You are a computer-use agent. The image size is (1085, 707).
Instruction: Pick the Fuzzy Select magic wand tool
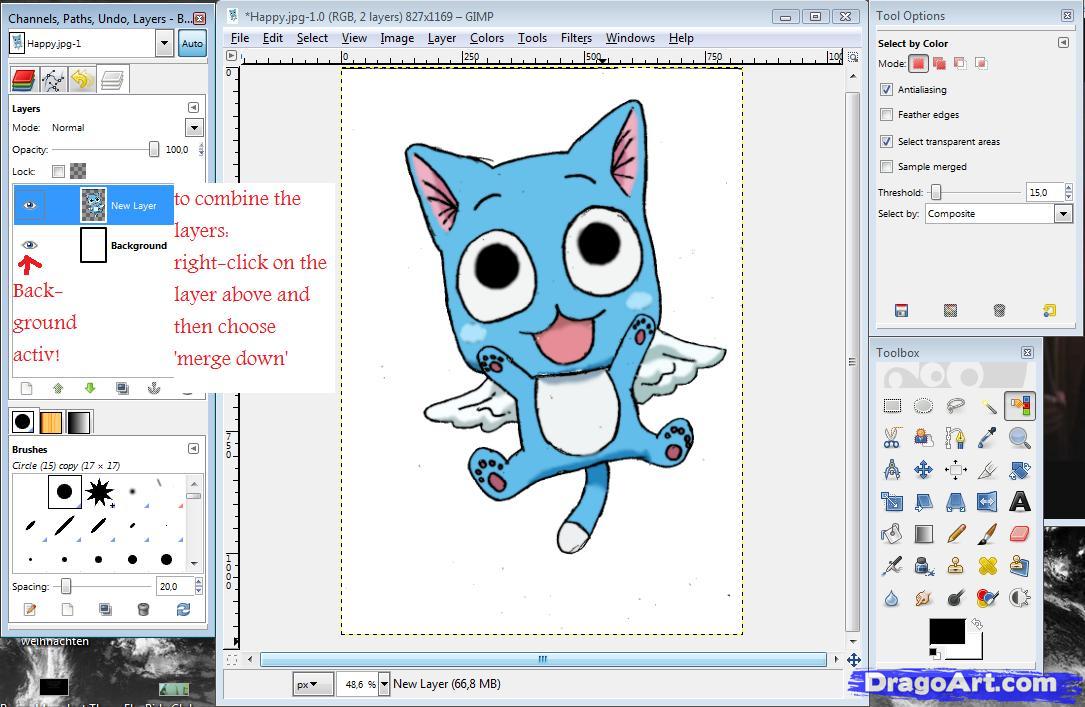(988, 406)
